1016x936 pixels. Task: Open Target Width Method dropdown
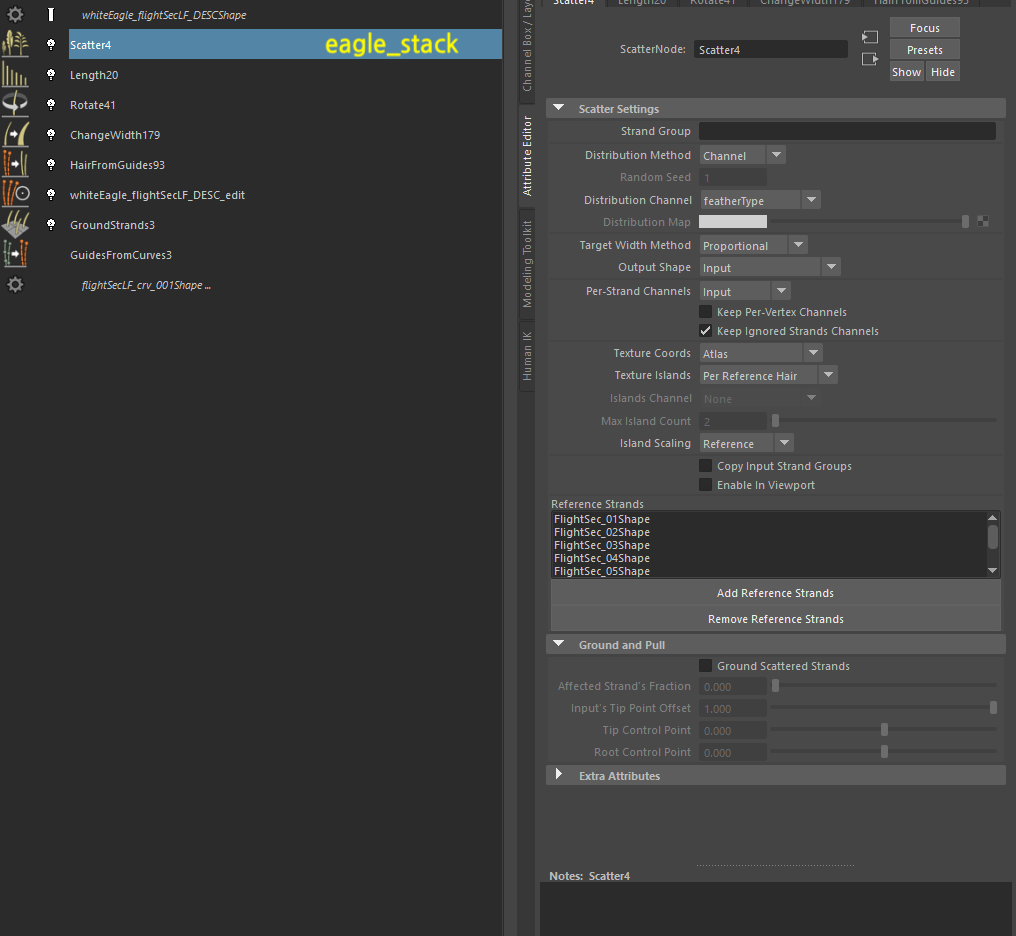754,245
